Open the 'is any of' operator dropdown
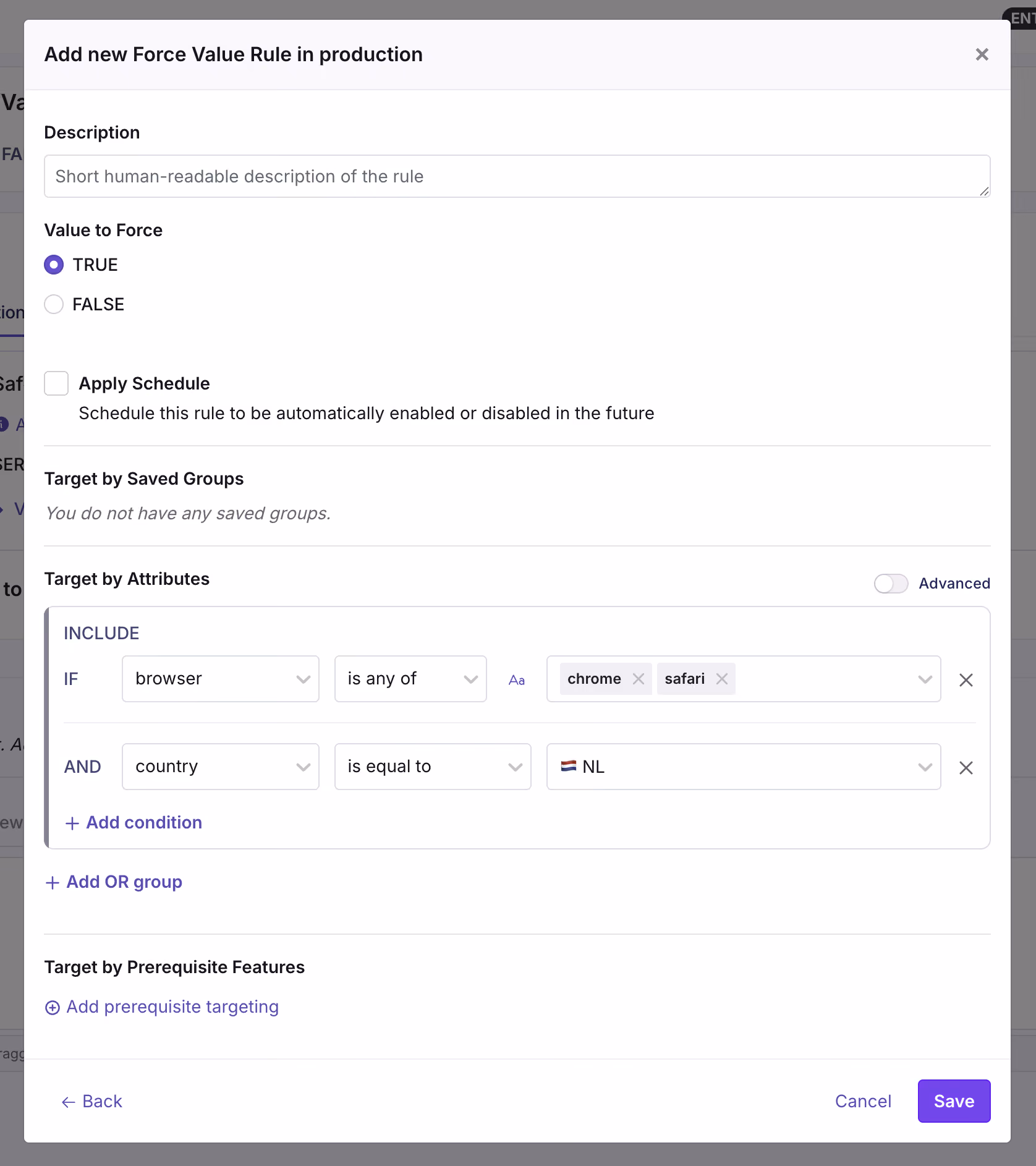Image resolution: width=1036 pixels, height=1166 pixels. click(x=410, y=679)
